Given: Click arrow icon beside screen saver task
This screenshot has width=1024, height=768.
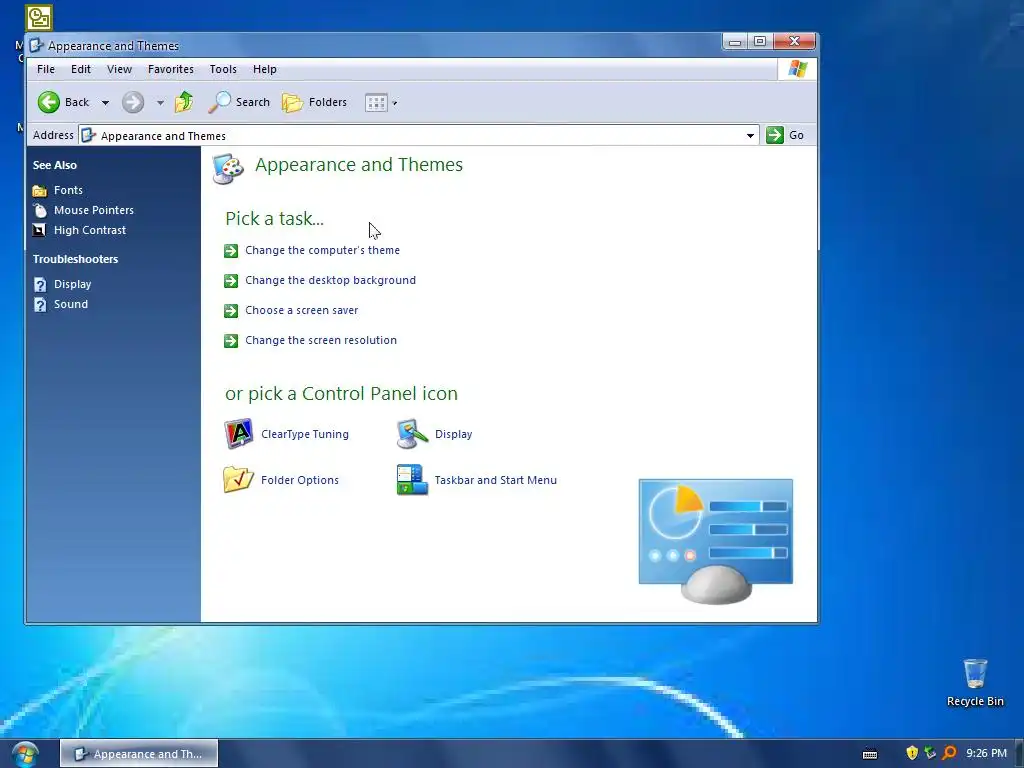Looking at the screenshot, I should click(x=231, y=311).
